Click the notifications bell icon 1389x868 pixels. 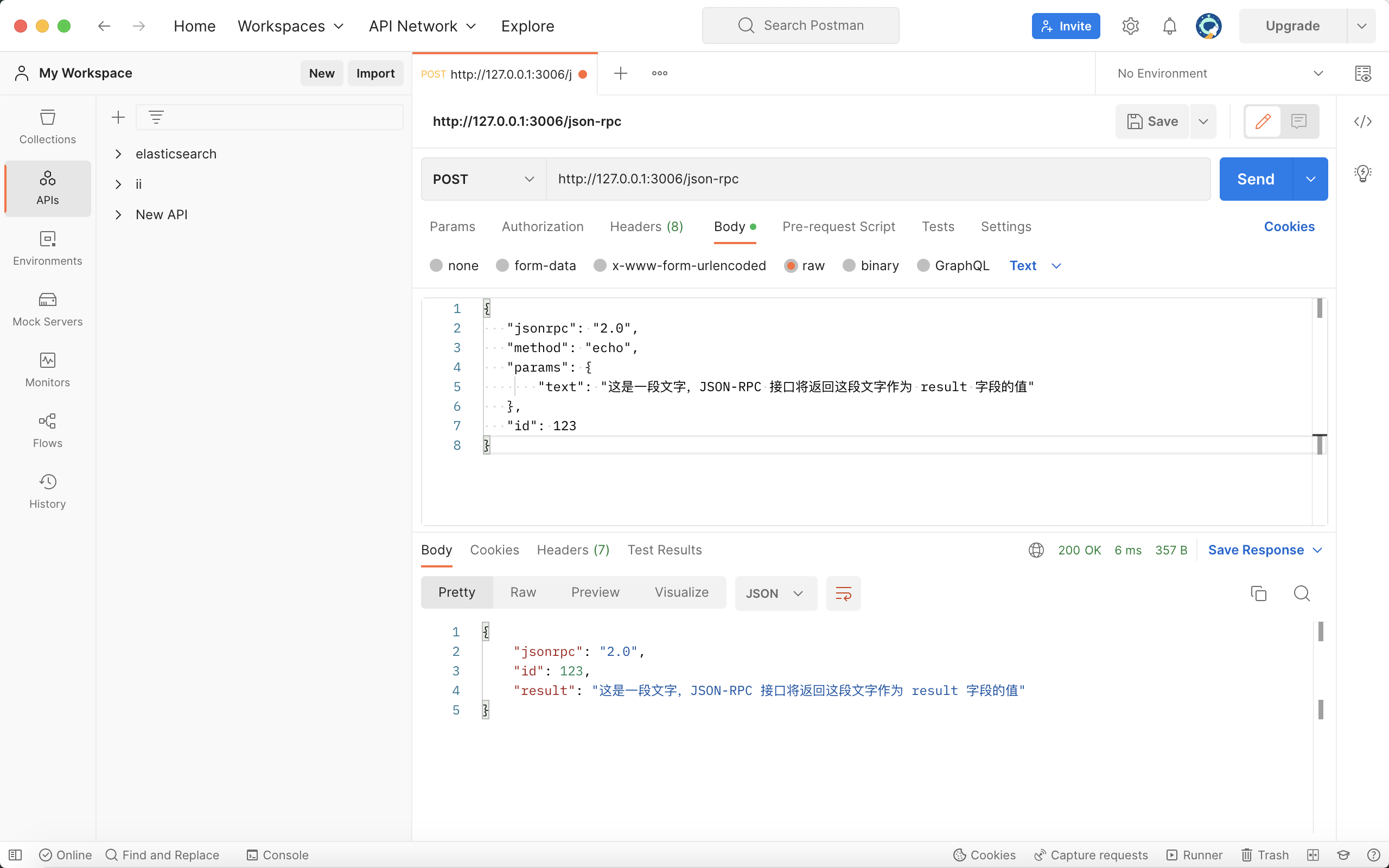click(x=1169, y=26)
